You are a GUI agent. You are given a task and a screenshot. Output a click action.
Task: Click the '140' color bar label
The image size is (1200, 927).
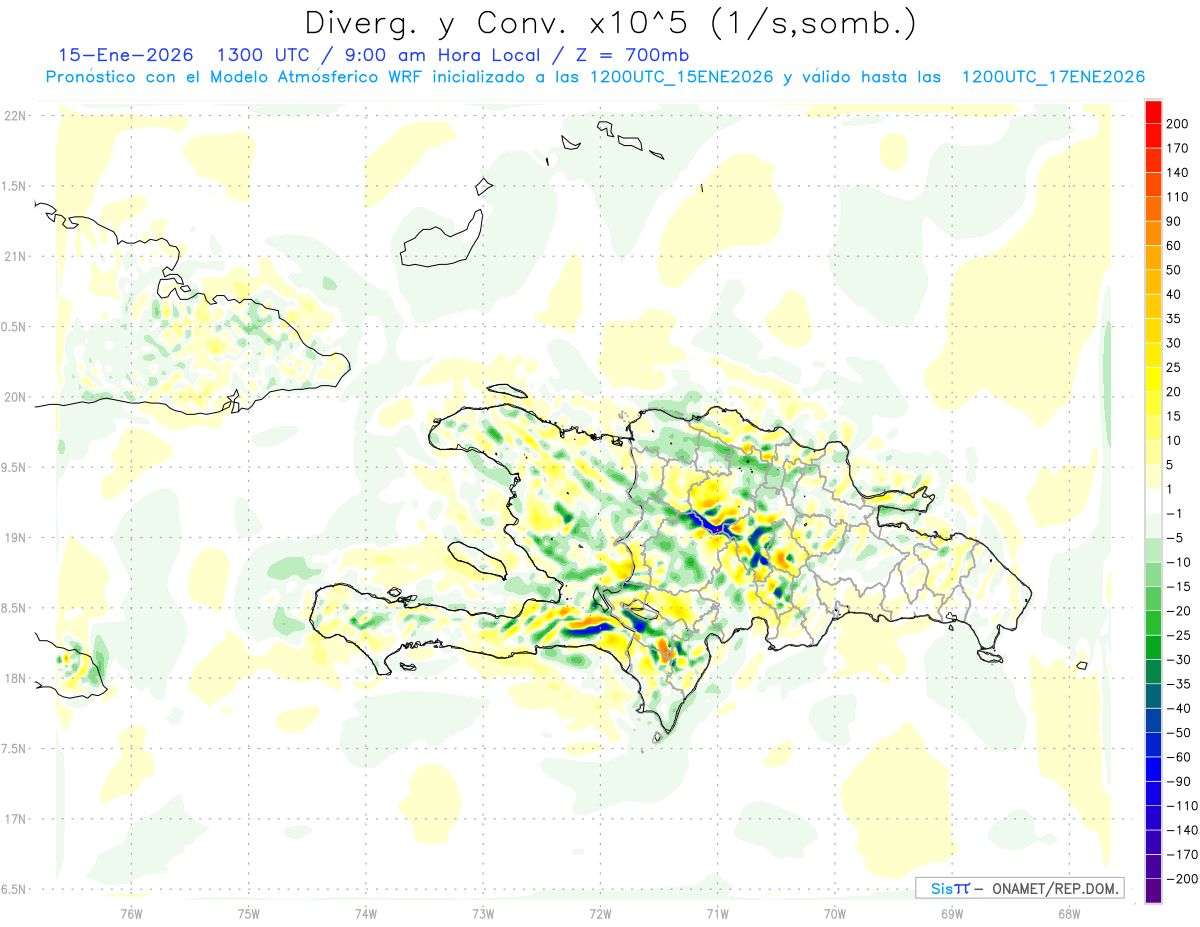1176,173
